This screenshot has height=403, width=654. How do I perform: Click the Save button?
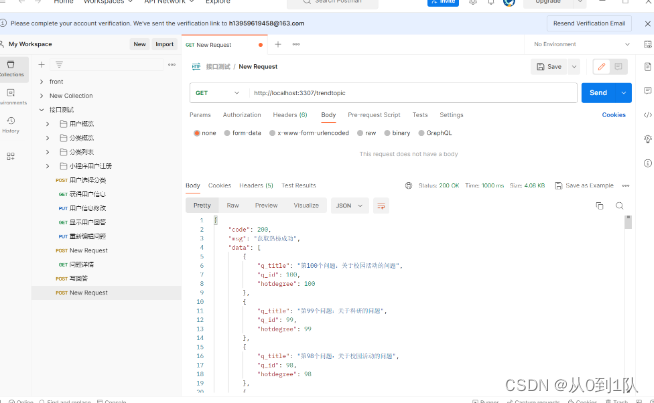point(549,67)
